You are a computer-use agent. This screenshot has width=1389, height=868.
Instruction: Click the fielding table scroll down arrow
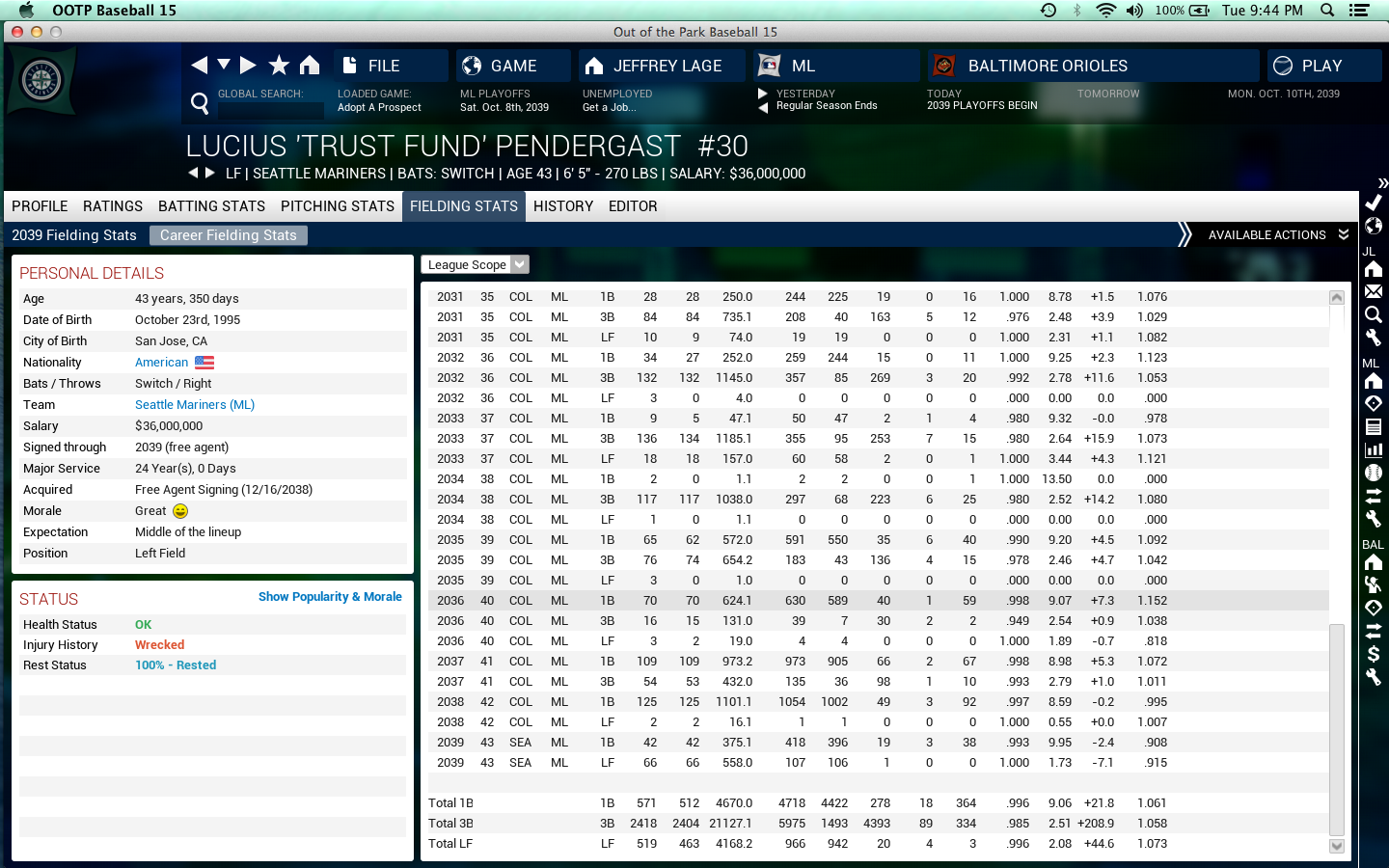(1337, 846)
